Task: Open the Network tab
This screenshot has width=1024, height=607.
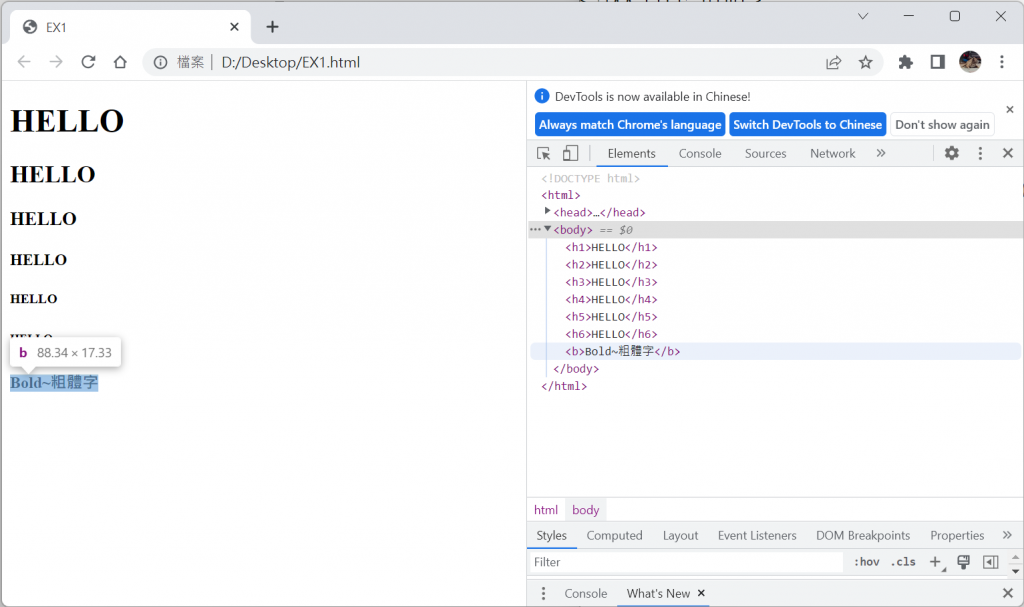Action: 833,154
